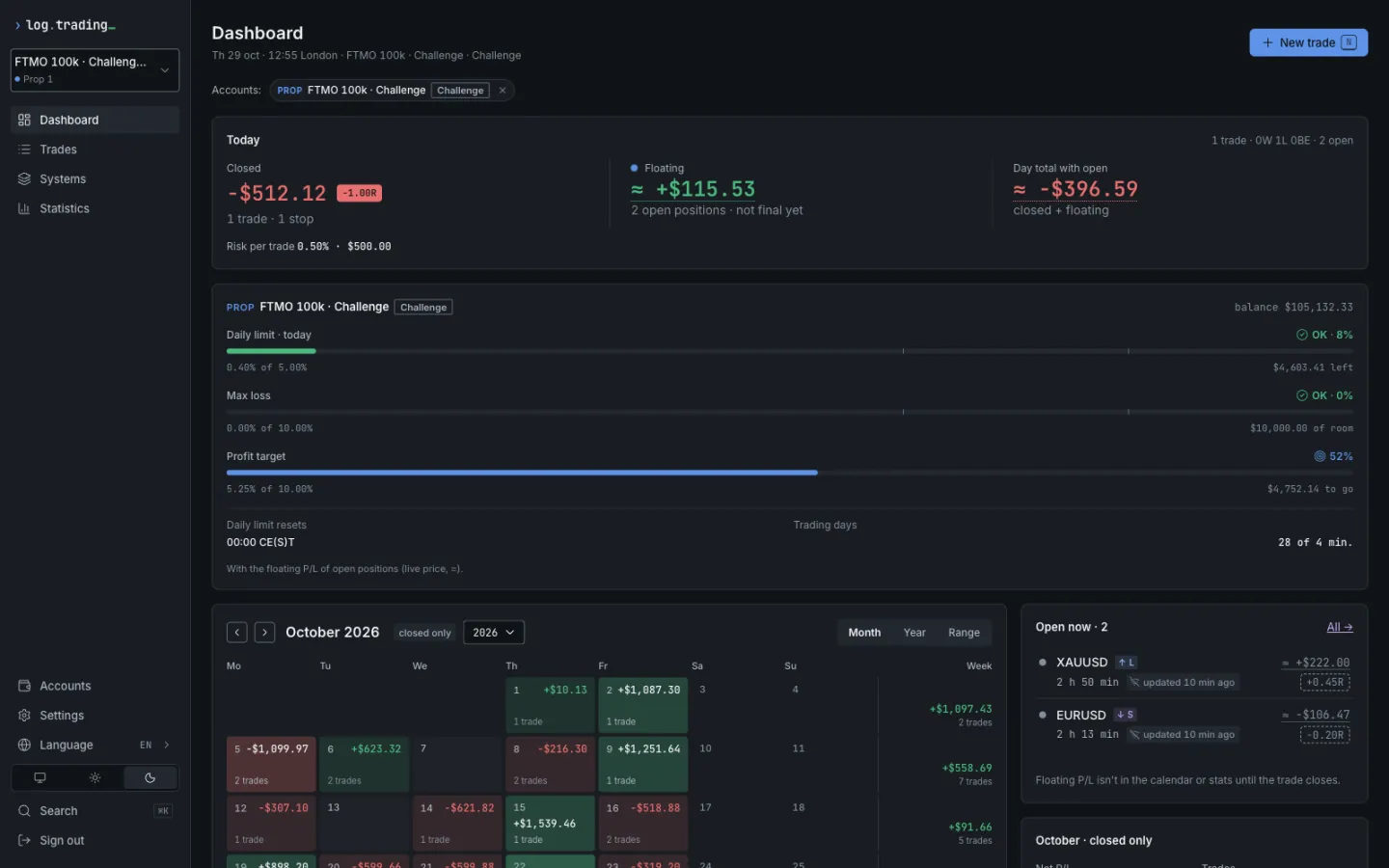This screenshot has height=868, width=1389.
Task: Click the -1.00R badge under Closed
Action: pos(360,193)
